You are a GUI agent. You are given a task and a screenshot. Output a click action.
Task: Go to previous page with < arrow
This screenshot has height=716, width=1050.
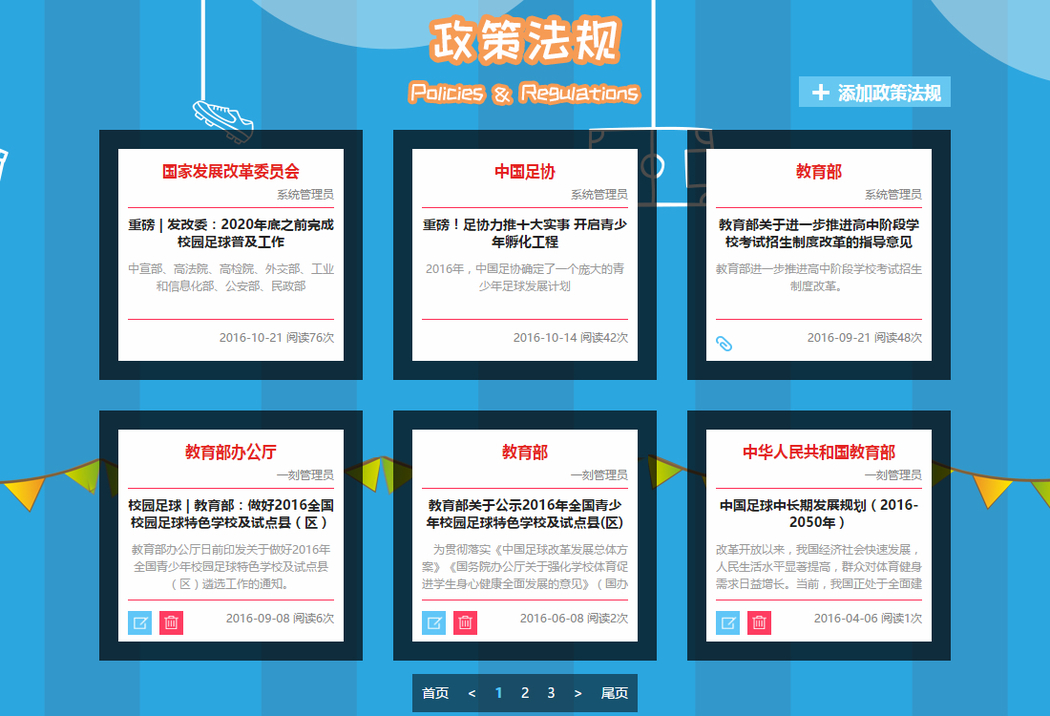pyautogui.click(x=472, y=693)
